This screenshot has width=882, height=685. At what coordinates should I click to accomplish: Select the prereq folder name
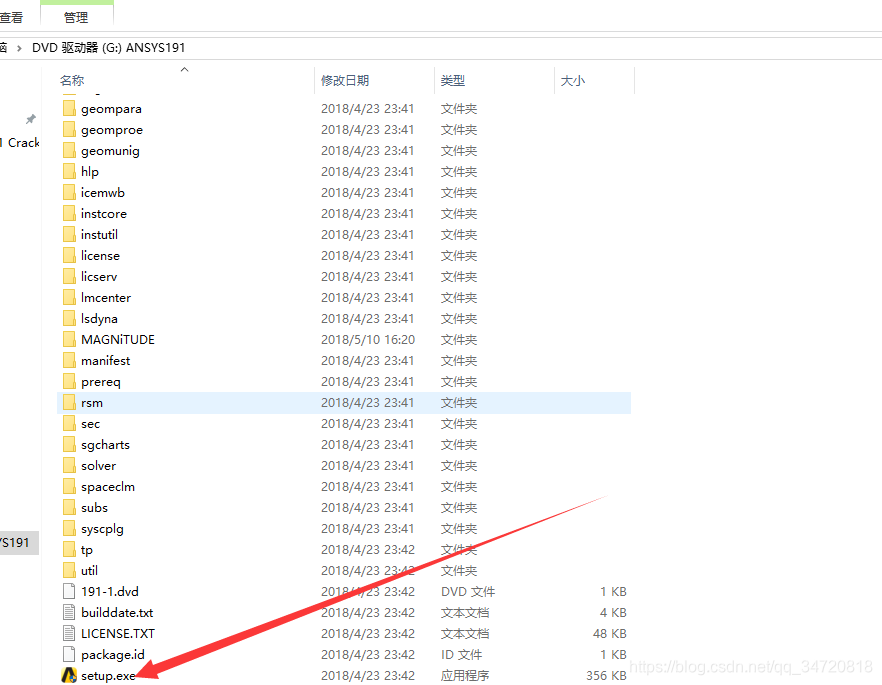pos(101,381)
